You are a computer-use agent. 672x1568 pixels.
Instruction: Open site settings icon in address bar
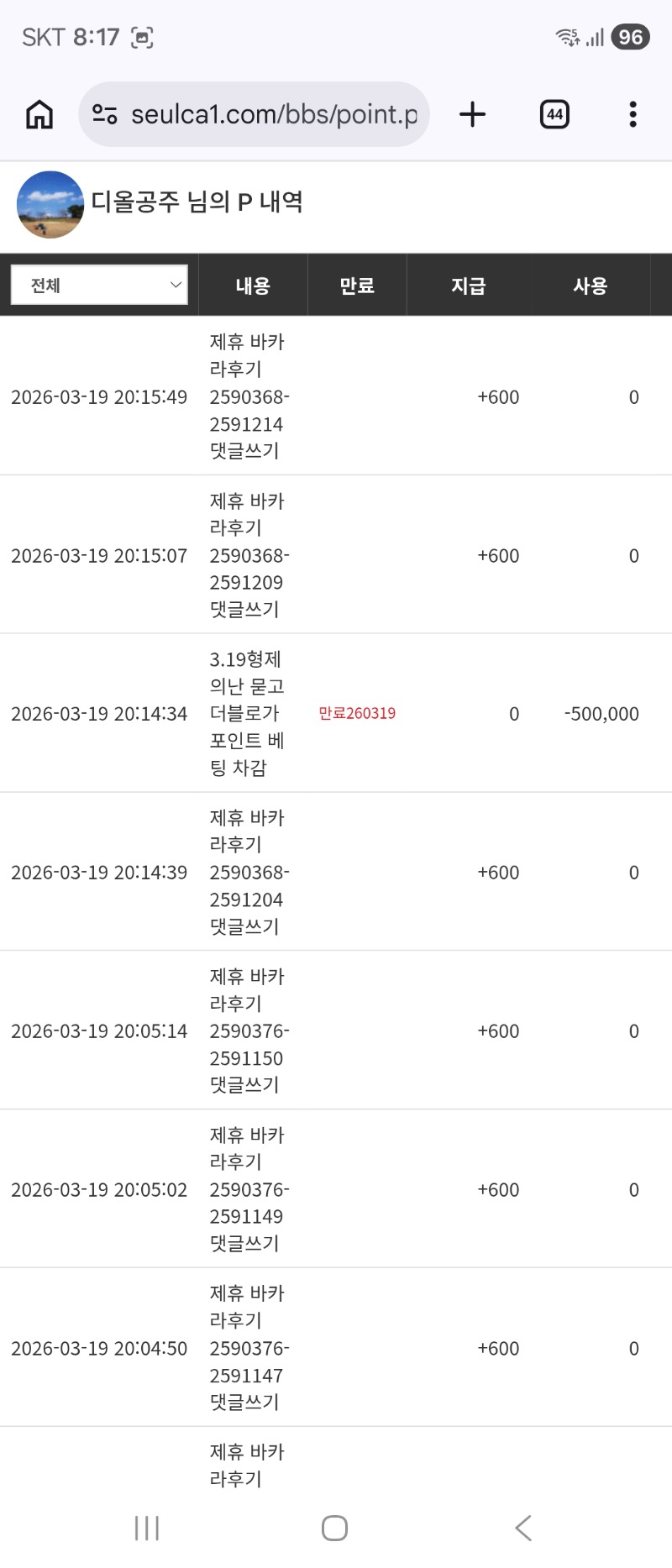104,114
